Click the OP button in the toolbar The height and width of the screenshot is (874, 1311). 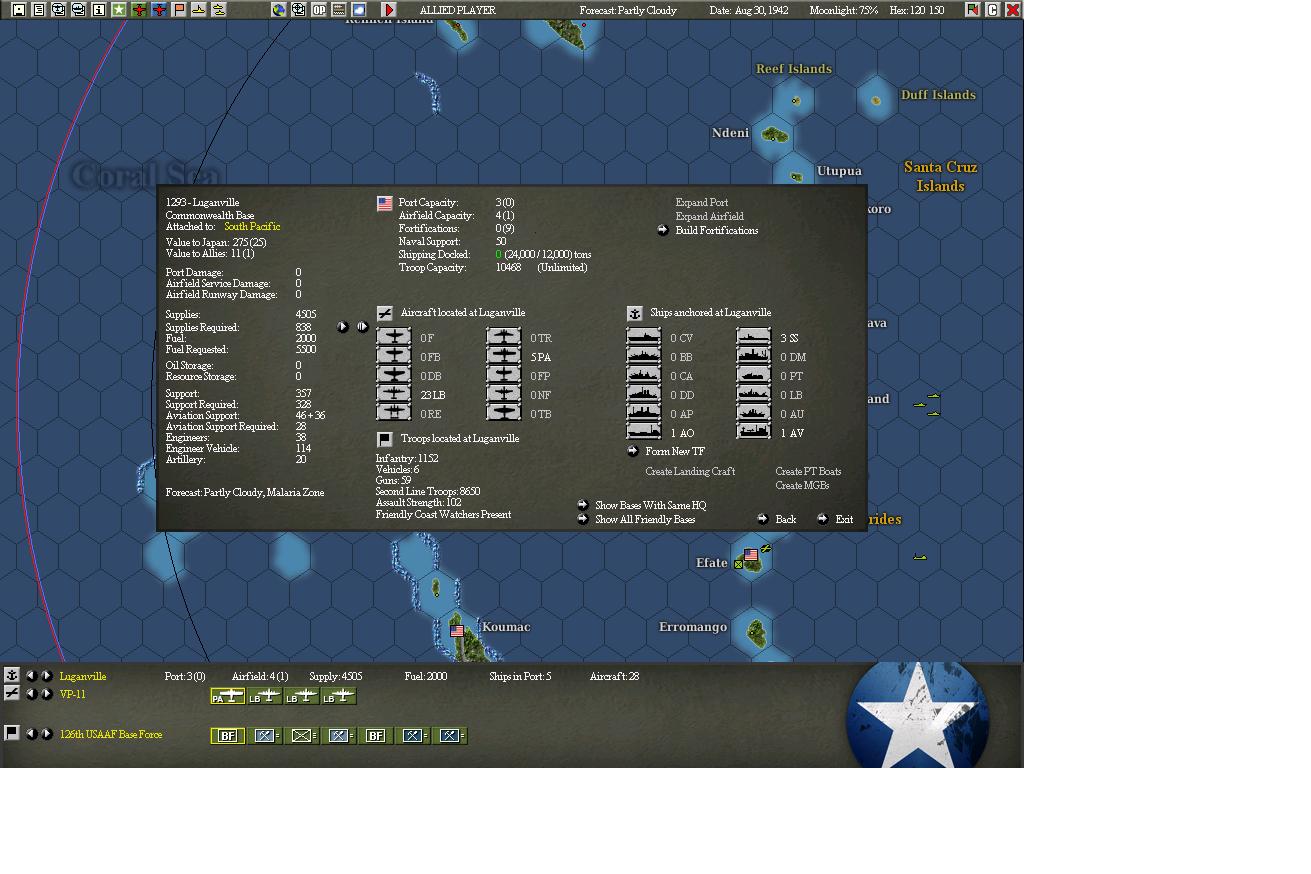(319, 10)
